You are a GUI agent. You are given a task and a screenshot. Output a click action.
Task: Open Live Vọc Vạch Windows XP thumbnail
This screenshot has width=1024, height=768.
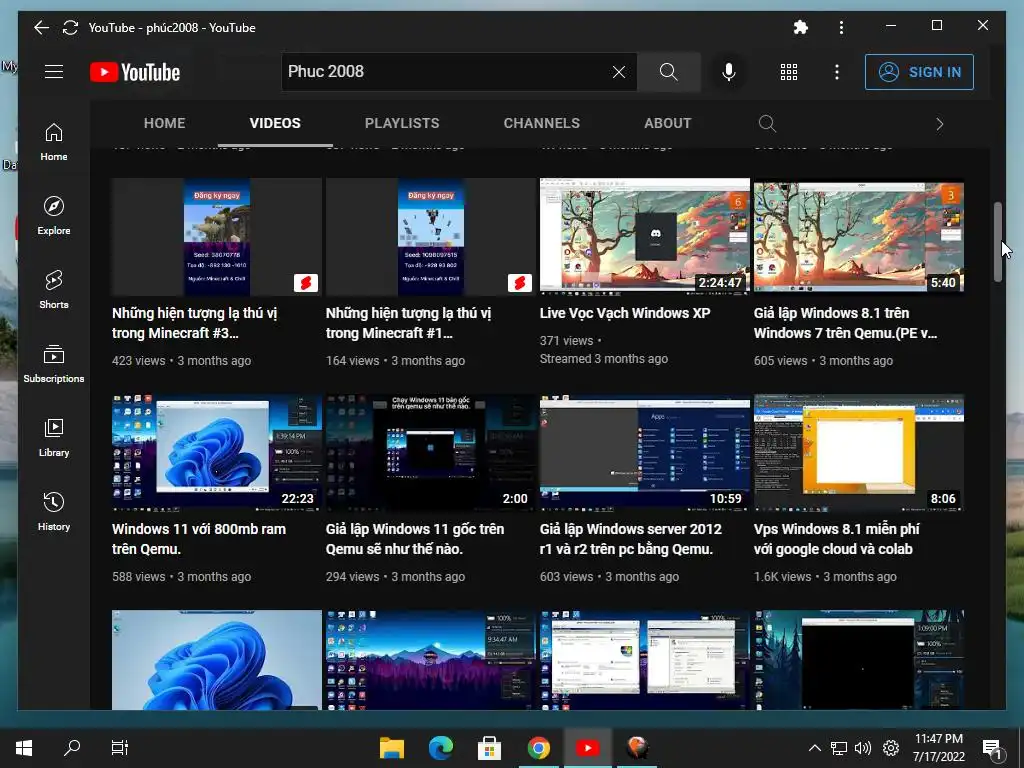(645, 236)
